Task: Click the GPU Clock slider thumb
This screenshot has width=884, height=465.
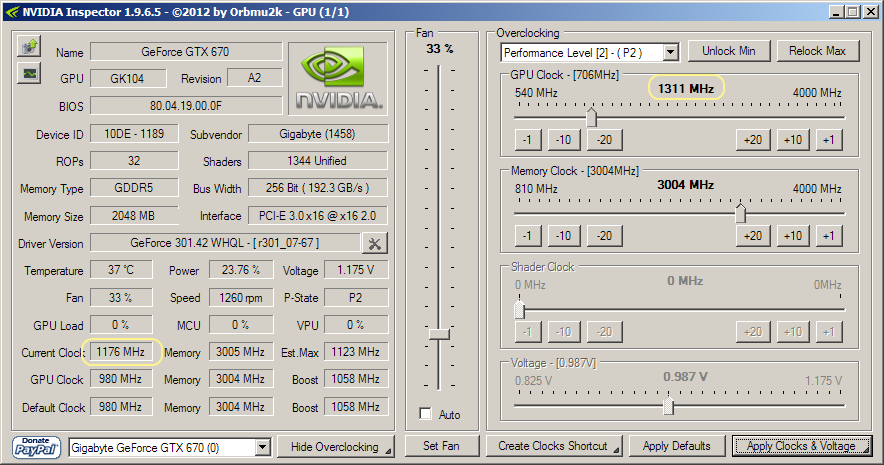Action: click(x=591, y=117)
